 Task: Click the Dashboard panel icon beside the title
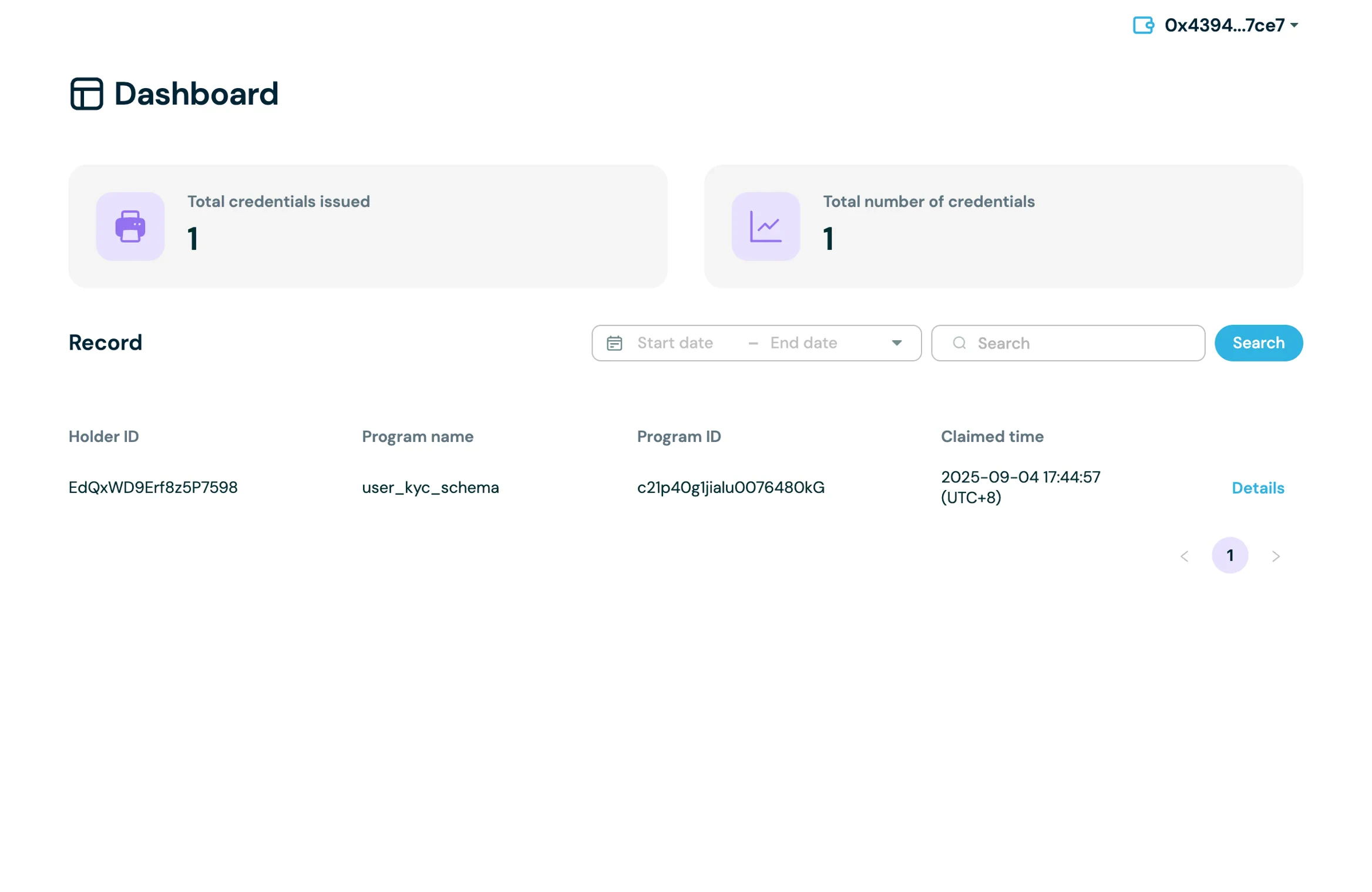tap(87, 93)
